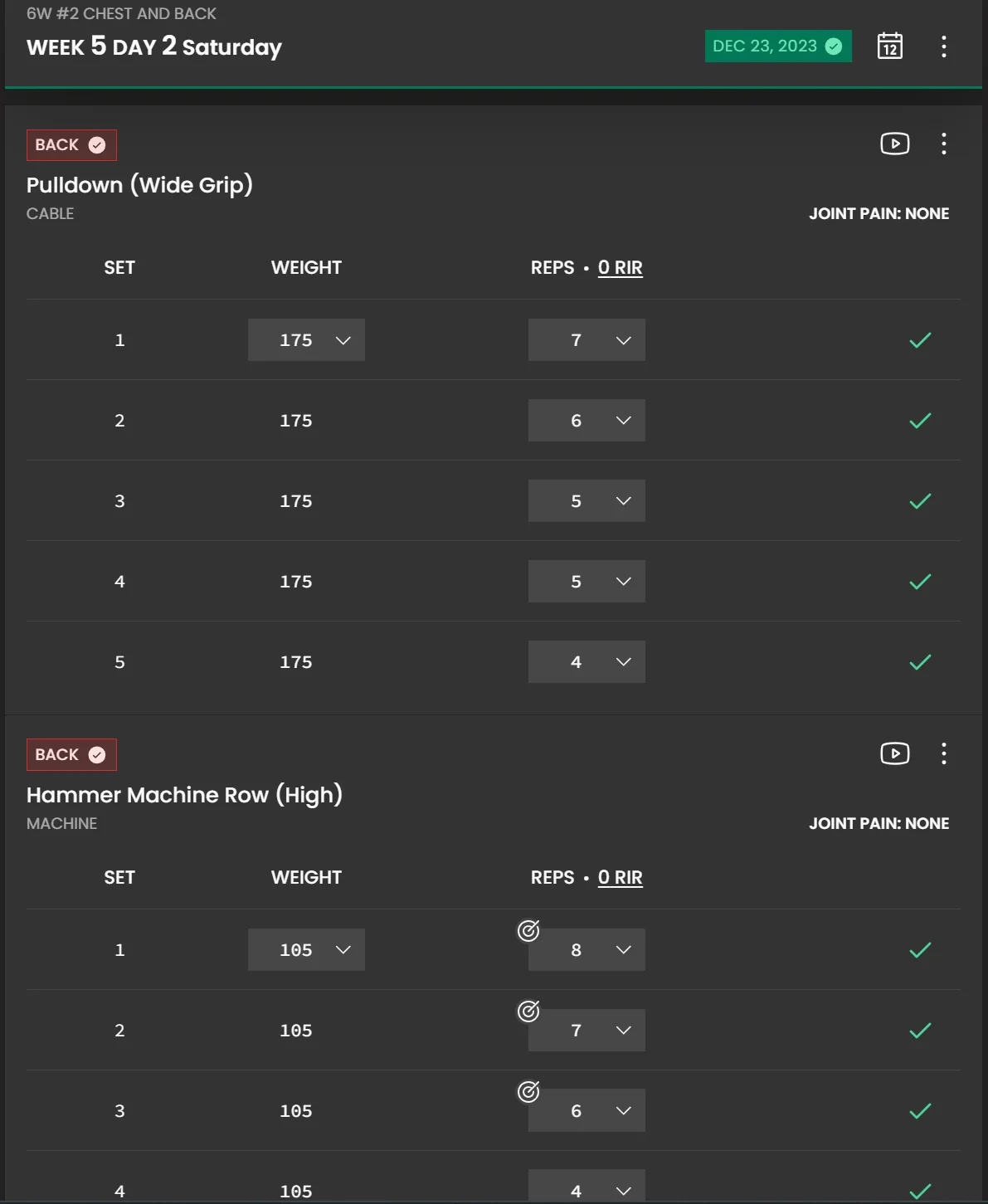The image size is (988, 1204).
Task: Open Hammer Row set 1 weight dropdown 105
Action: tap(306, 950)
